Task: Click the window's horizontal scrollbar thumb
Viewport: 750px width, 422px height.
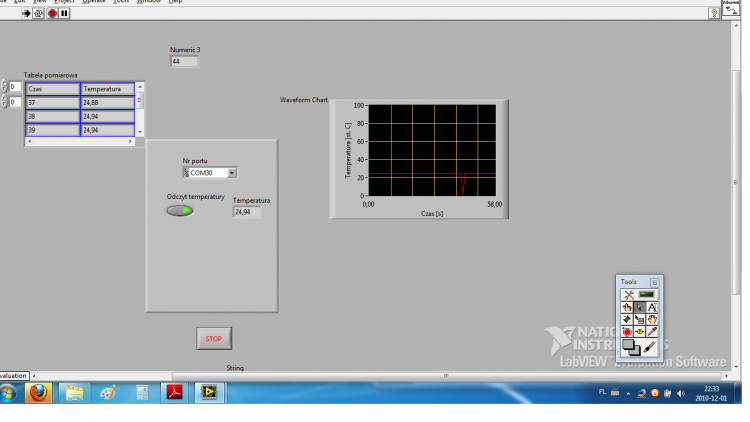Action: 446,376
